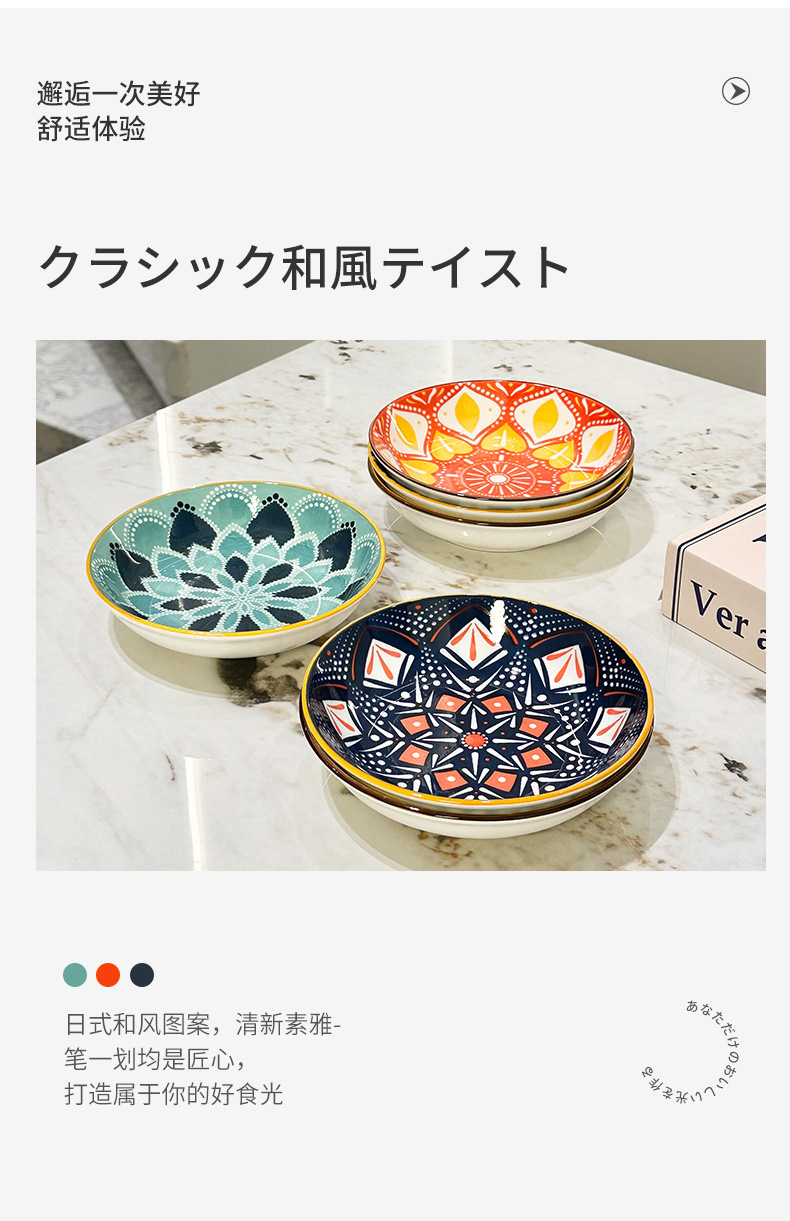Click the クラシック和風テイスト heading
Viewport: 790px width, 1221px height.
coord(305,267)
